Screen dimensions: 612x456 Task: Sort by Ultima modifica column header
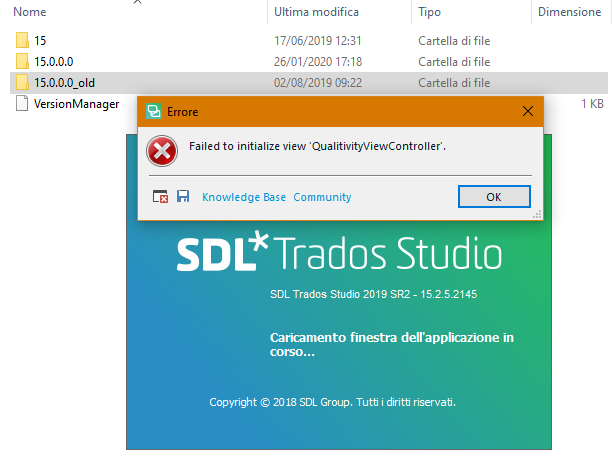tap(316, 12)
